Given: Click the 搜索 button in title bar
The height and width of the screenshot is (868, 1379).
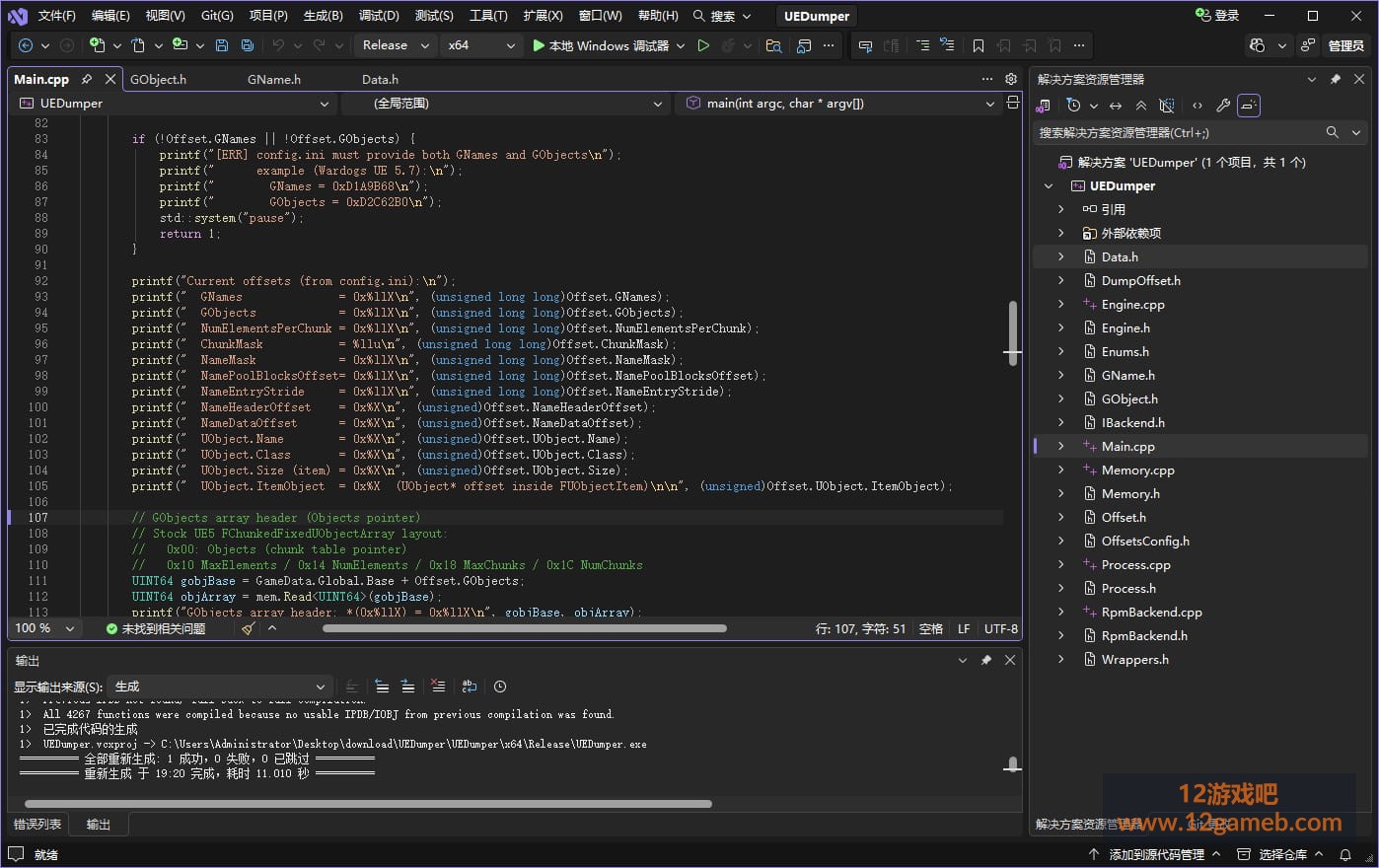Looking at the screenshot, I should (x=722, y=16).
